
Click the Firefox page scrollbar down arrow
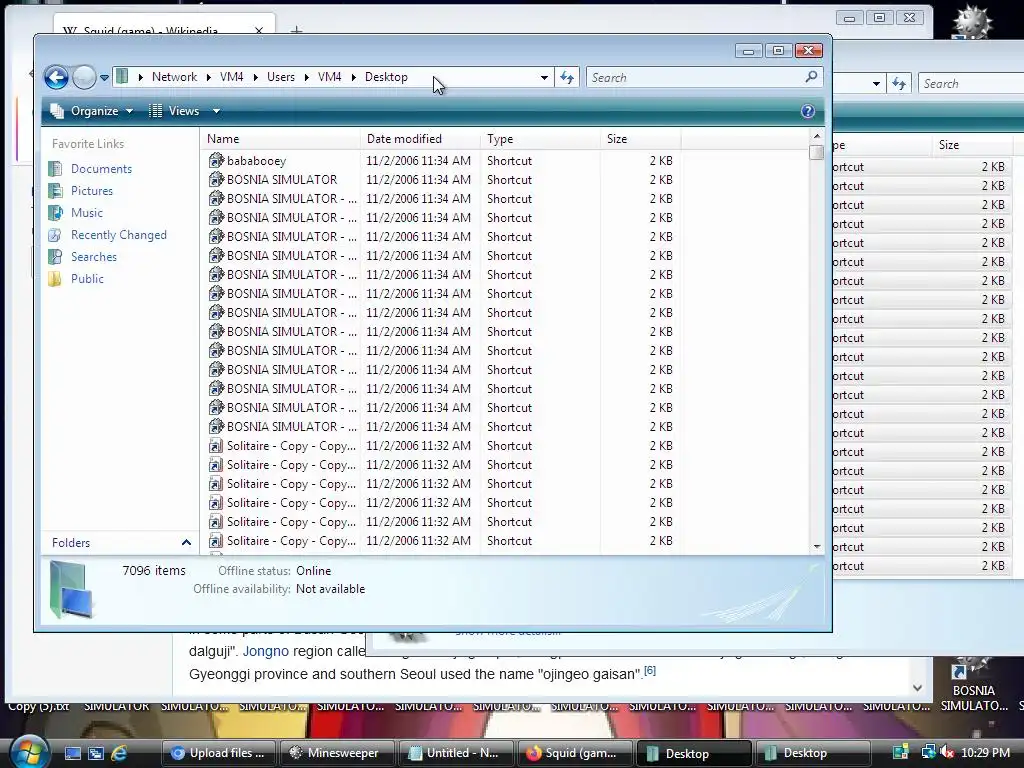[918, 688]
